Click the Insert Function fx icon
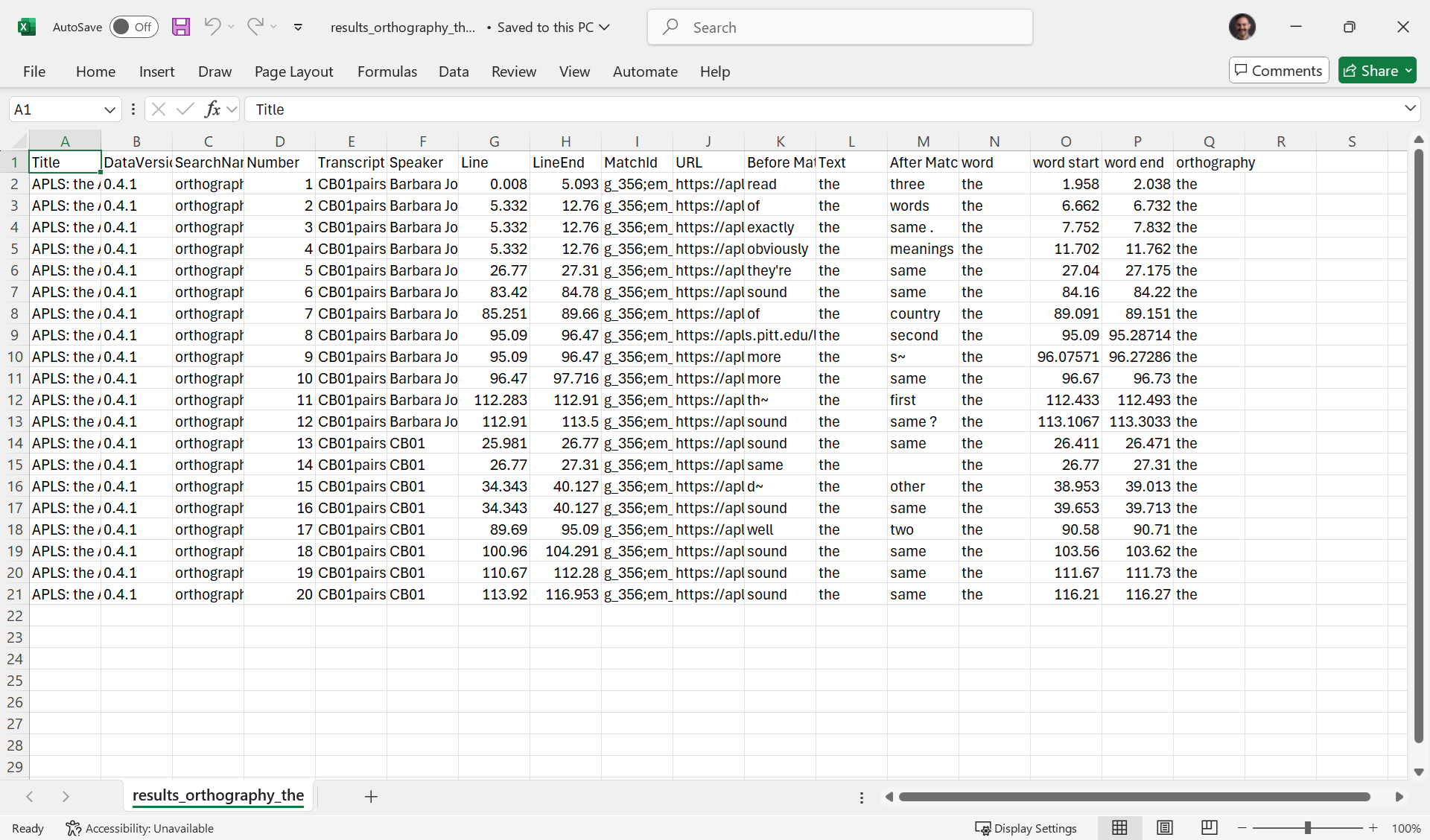 [212, 109]
